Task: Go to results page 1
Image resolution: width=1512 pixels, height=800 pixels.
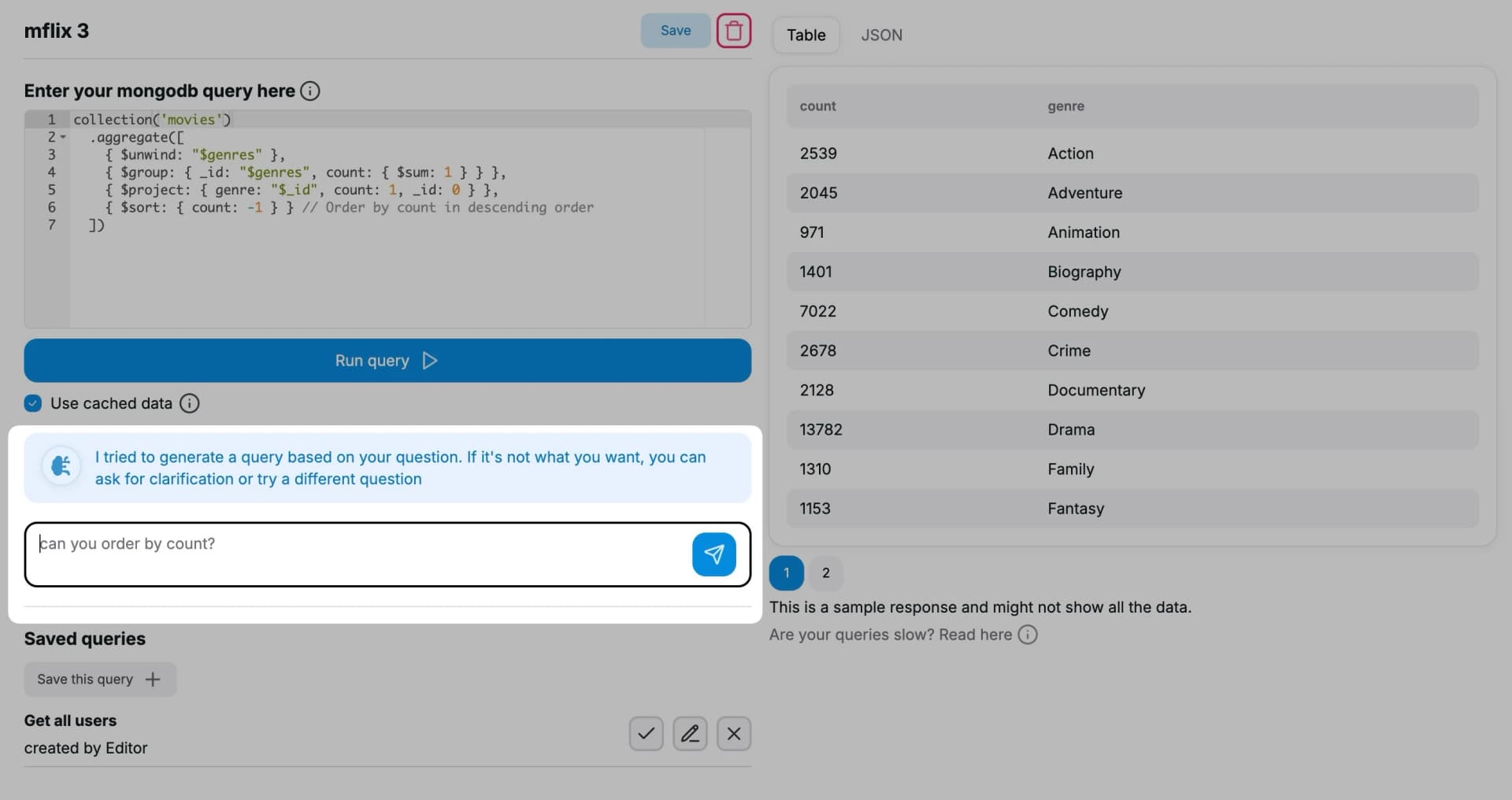Action: (786, 573)
